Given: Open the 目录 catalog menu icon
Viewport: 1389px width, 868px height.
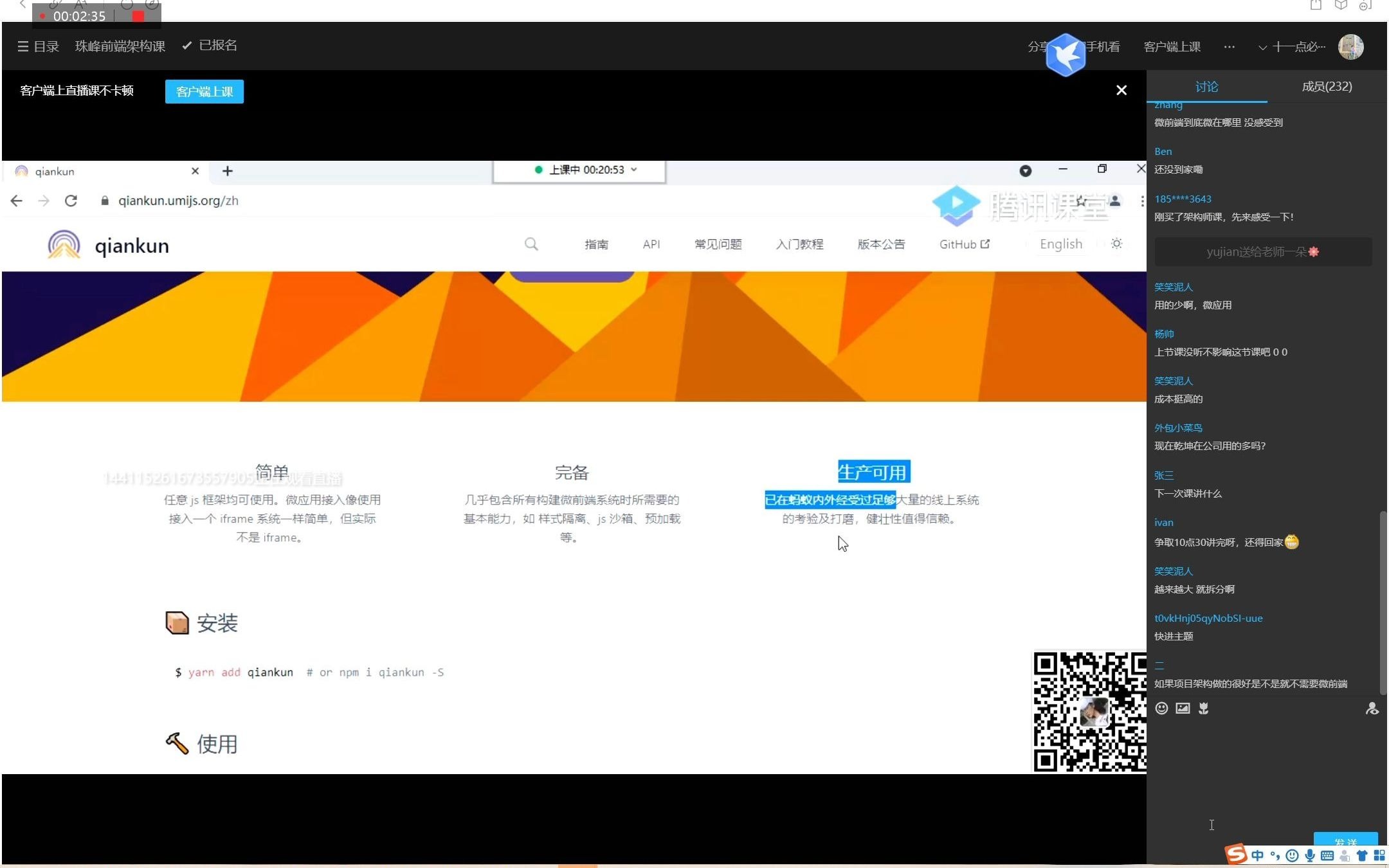Looking at the screenshot, I should (23, 46).
